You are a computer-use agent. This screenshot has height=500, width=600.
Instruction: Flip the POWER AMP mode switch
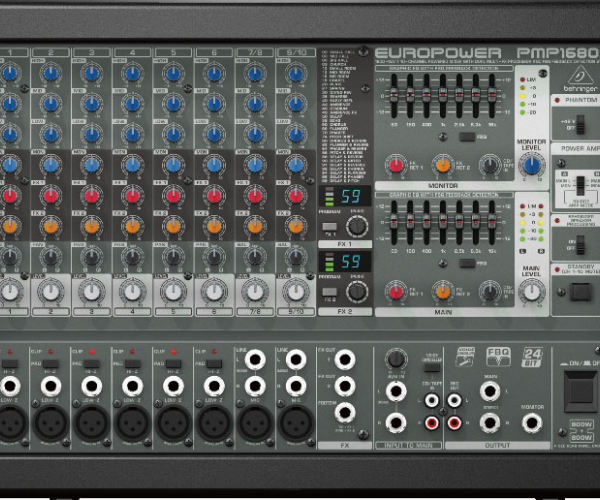pyautogui.click(x=580, y=186)
